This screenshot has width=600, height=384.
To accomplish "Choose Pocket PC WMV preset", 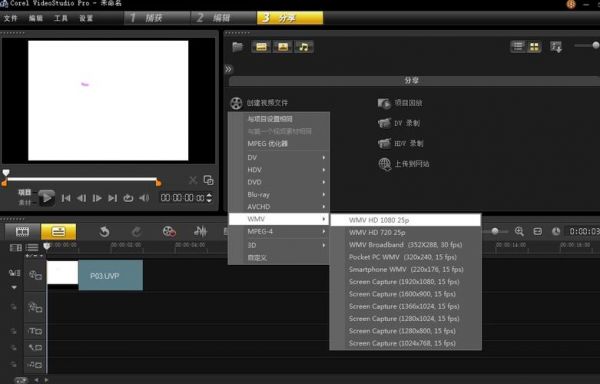I will [405, 257].
